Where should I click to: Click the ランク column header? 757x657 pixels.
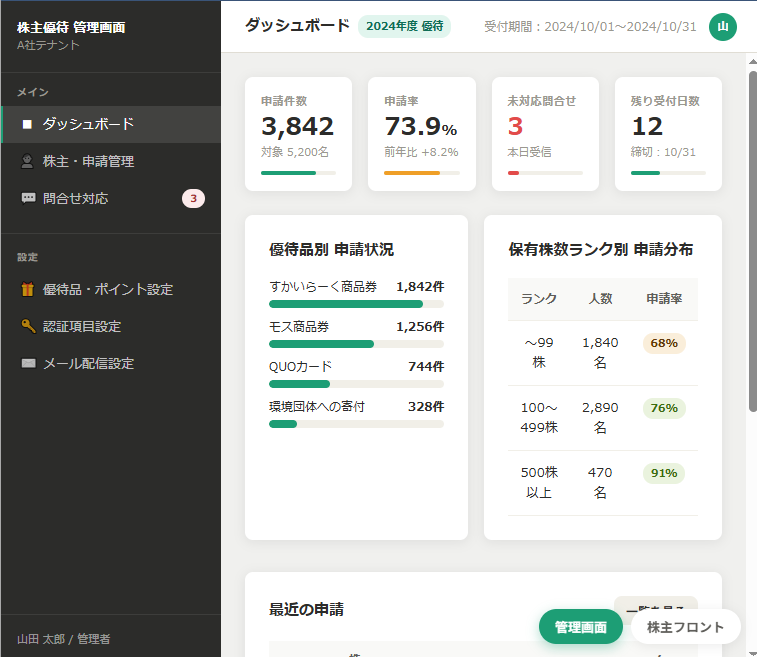click(x=539, y=299)
